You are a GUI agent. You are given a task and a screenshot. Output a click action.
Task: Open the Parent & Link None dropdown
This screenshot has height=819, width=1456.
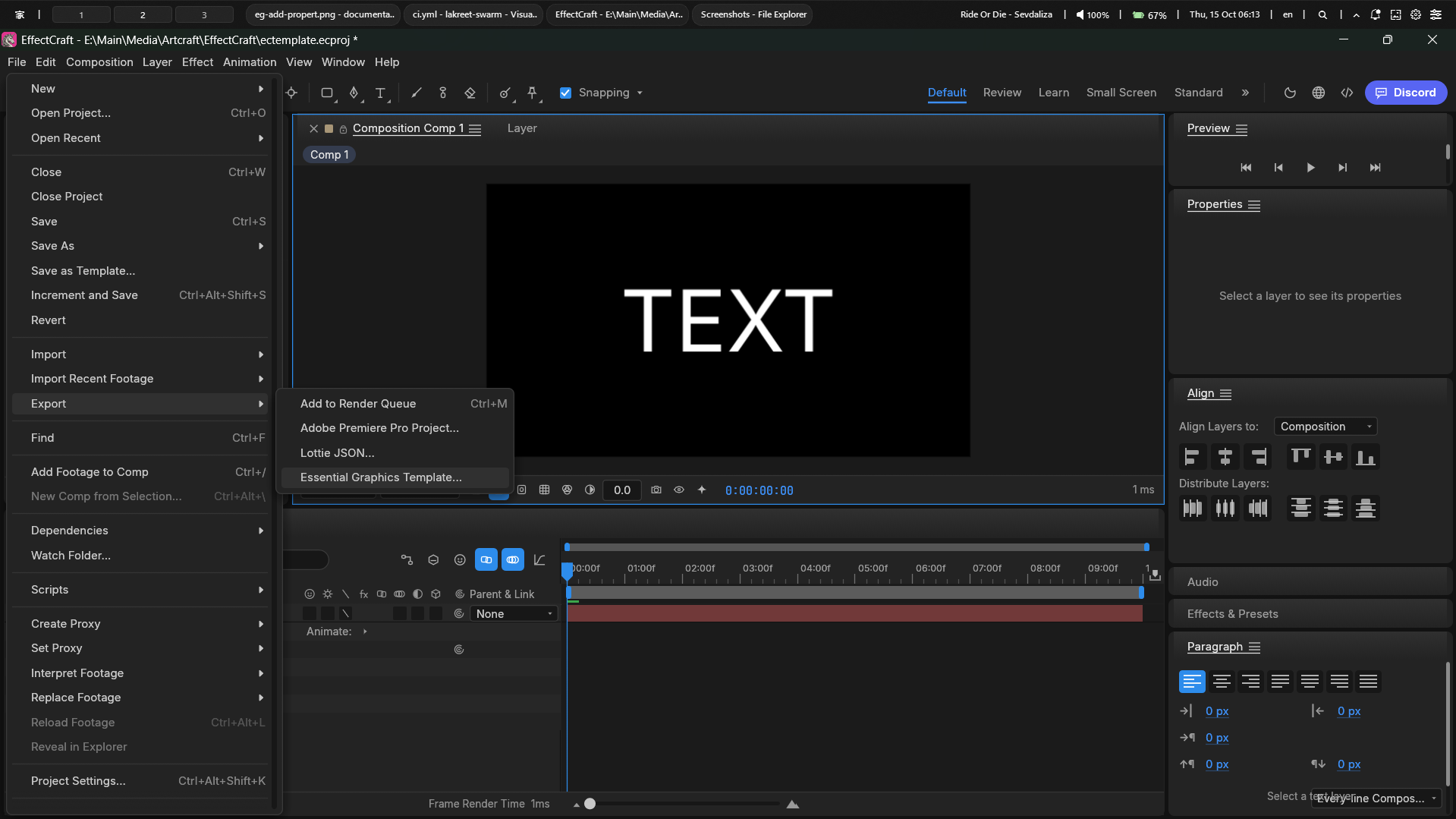pyautogui.click(x=514, y=614)
